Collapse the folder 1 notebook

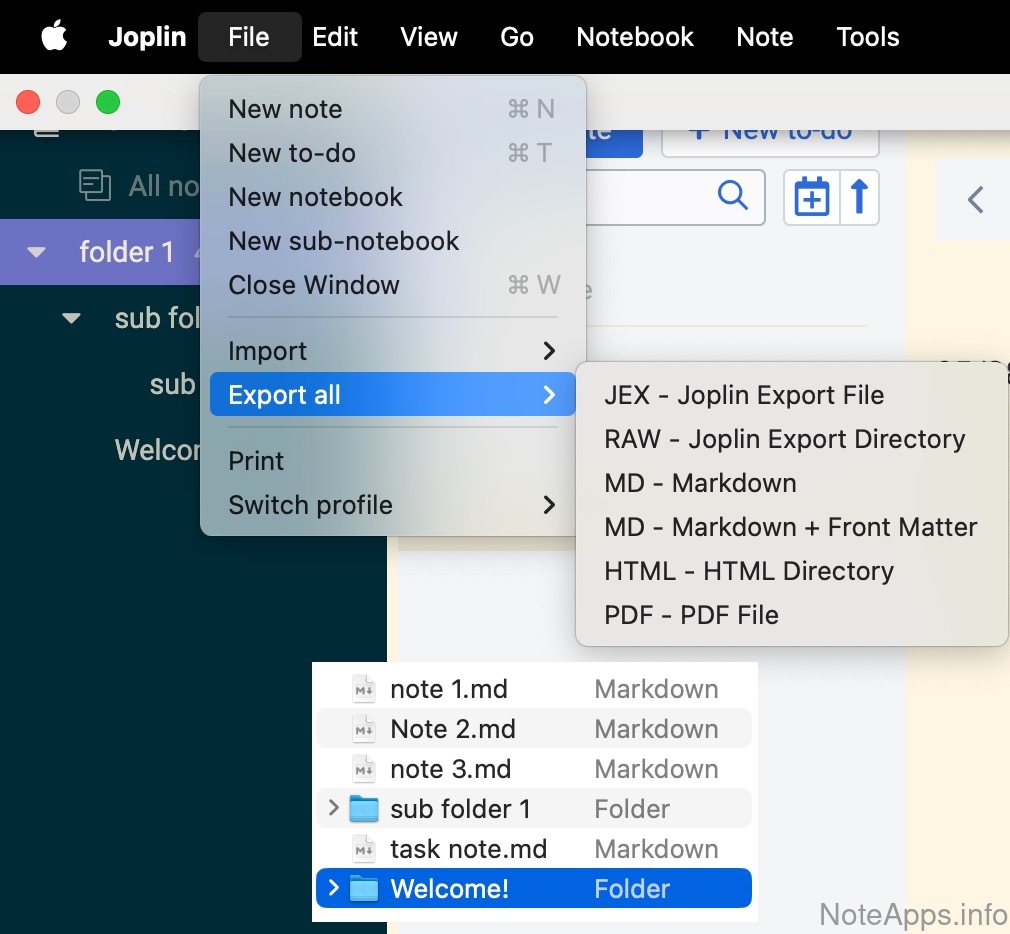[x=37, y=252]
